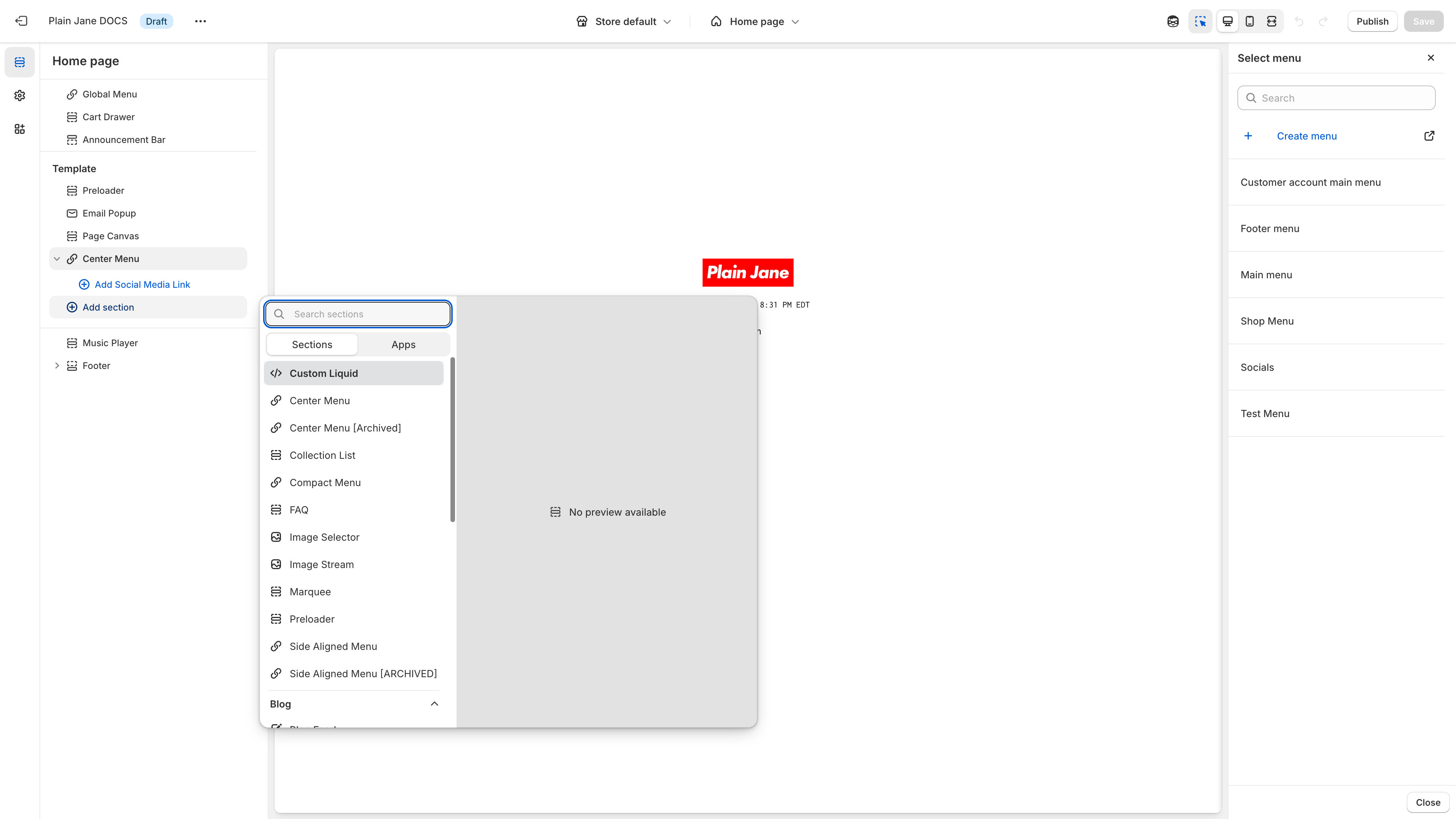Collapse the Blog group in section picker
The width and height of the screenshot is (1456, 819).
click(x=434, y=703)
